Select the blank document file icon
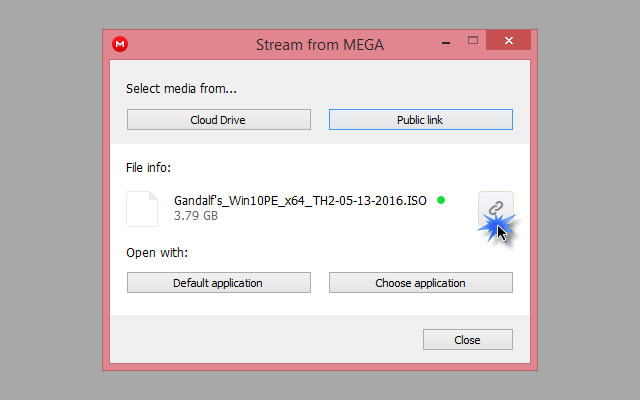The height and width of the screenshot is (400, 640). [142, 209]
